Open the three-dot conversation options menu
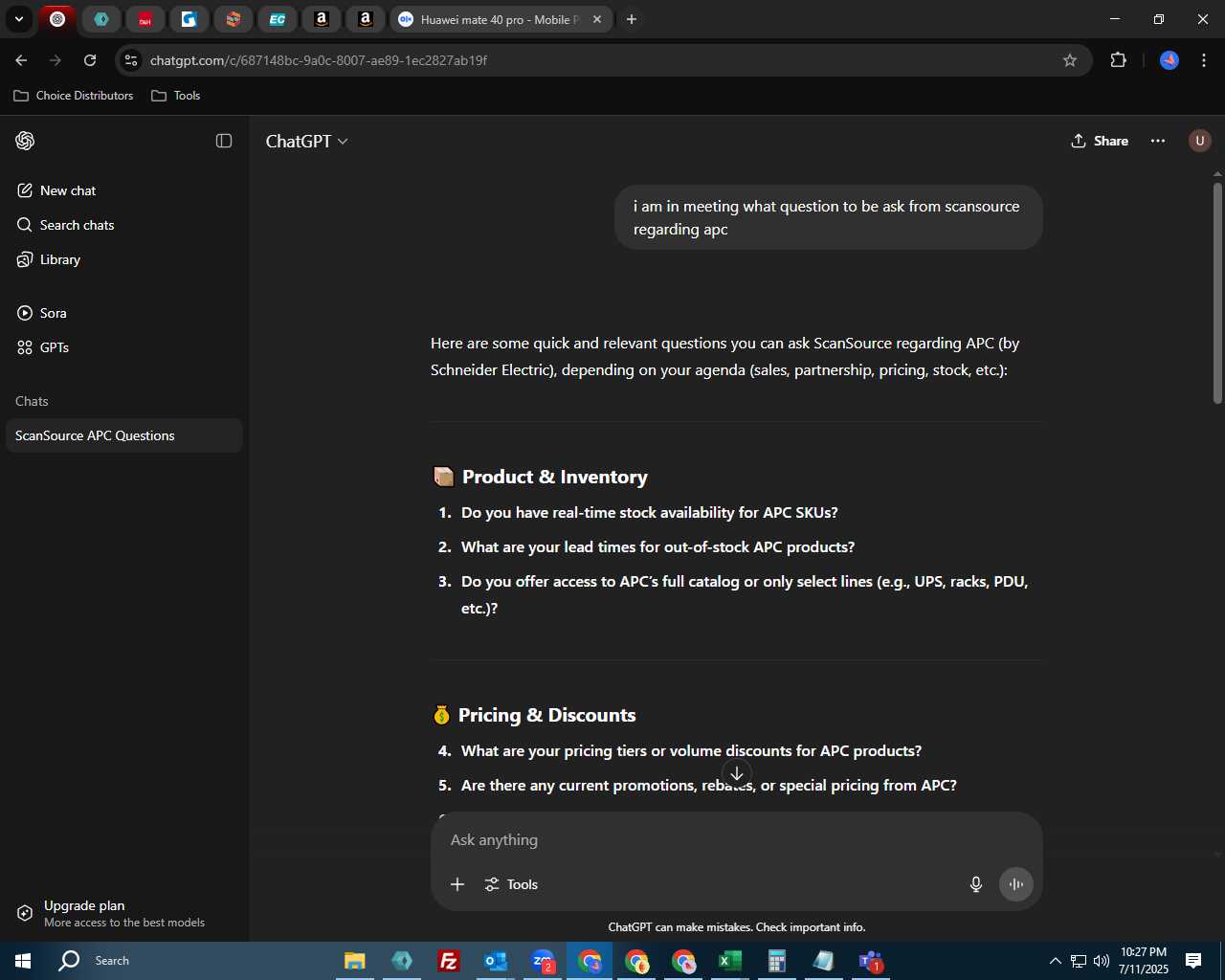 (x=1158, y=141)
